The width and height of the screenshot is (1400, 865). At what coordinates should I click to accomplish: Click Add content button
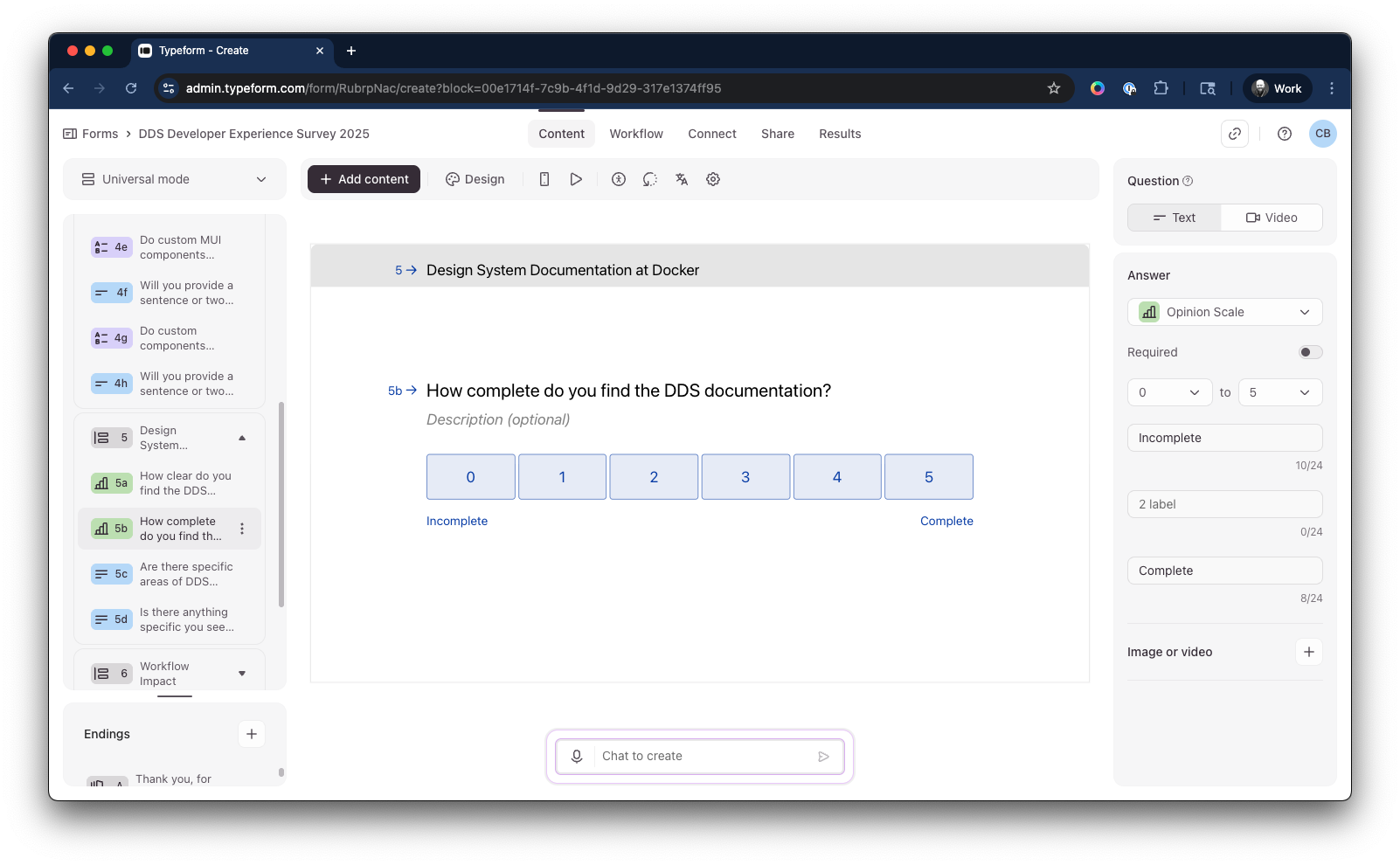tap(364, 179)
